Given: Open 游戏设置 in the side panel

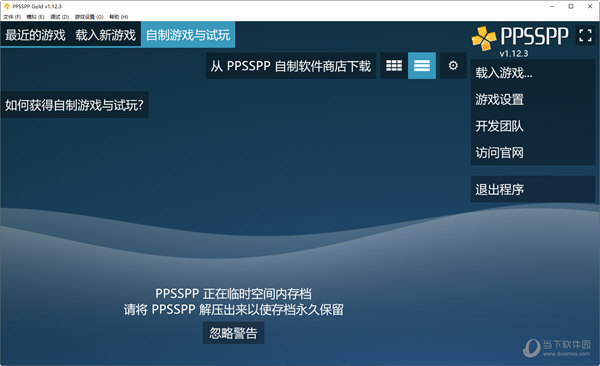Looking at the screenshot, I should [x=532, y=100].
